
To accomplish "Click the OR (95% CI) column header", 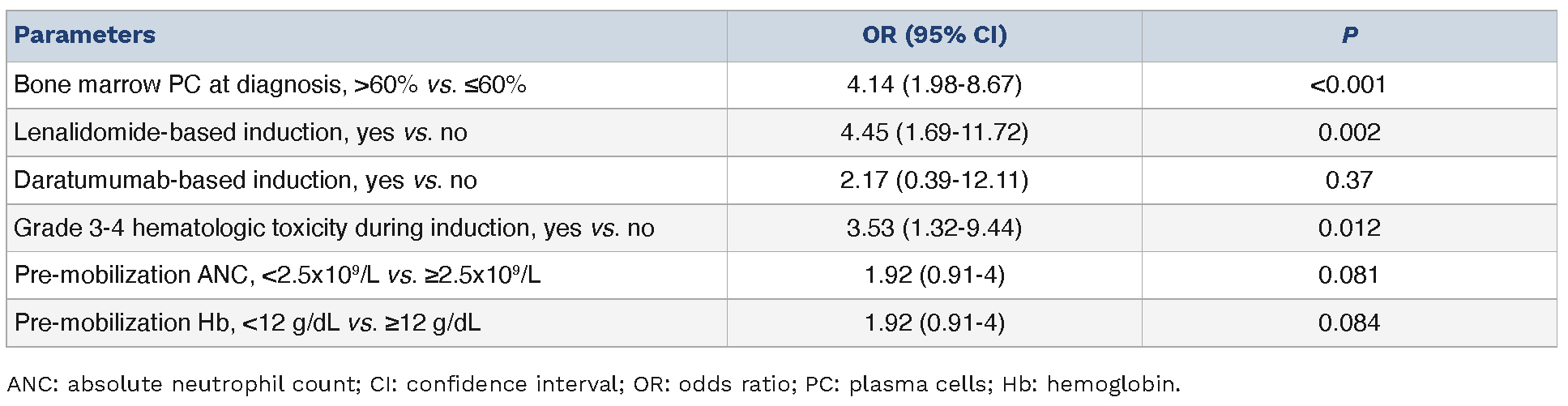I will (934, 36).
